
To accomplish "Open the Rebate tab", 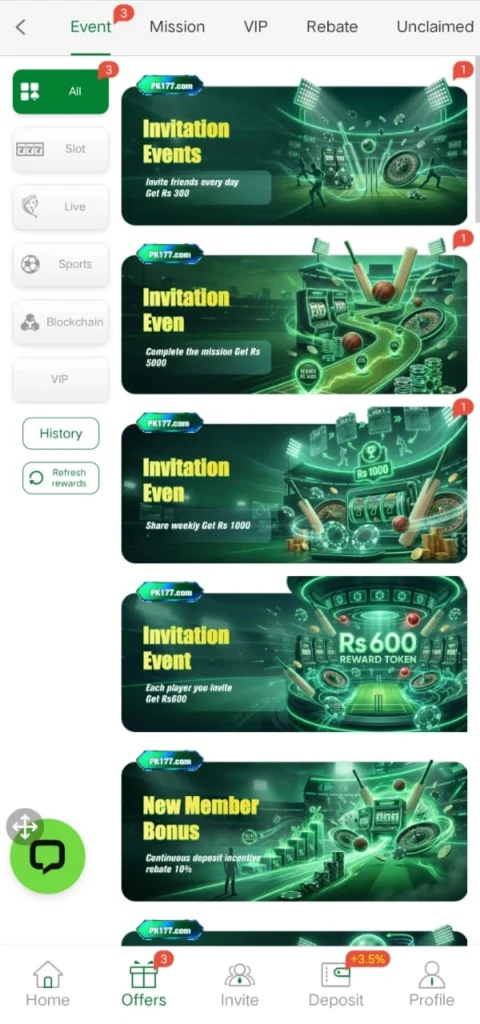I will [x=332, y=27].
